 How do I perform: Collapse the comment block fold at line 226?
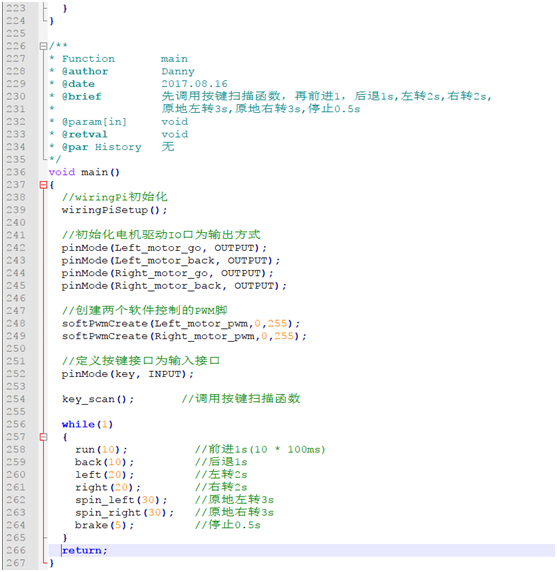click(43, 46)
